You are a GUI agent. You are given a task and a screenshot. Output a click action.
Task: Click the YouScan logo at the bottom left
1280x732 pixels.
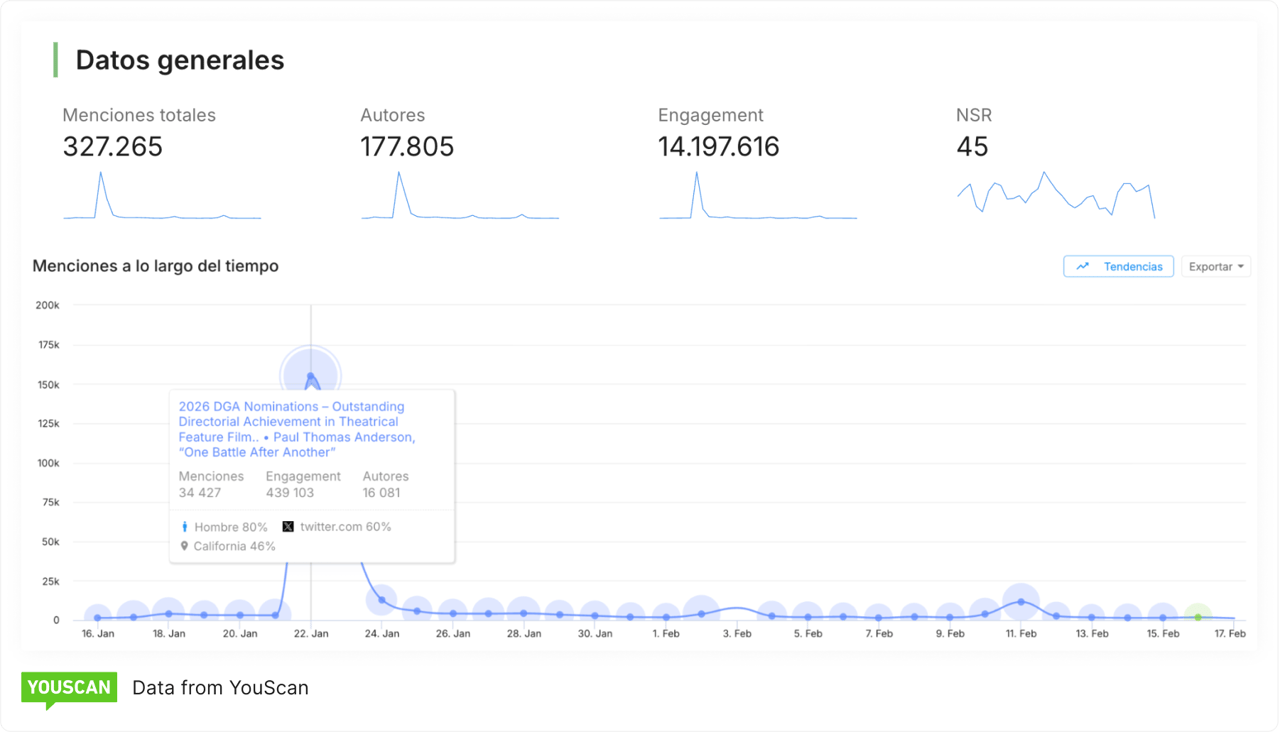pyautogui.click(x=68, y=687)
